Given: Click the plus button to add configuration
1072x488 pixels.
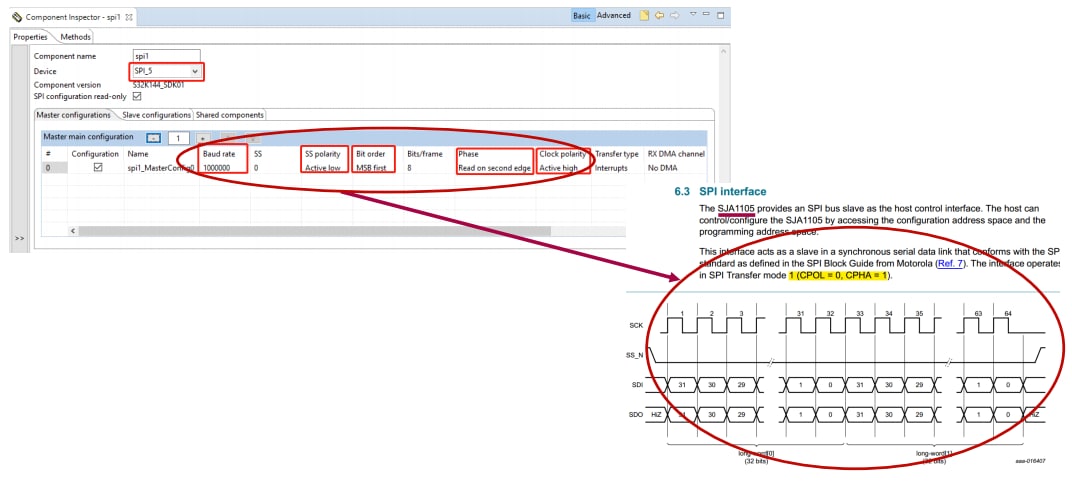Looking at the screenshot, I should point(201,138).
